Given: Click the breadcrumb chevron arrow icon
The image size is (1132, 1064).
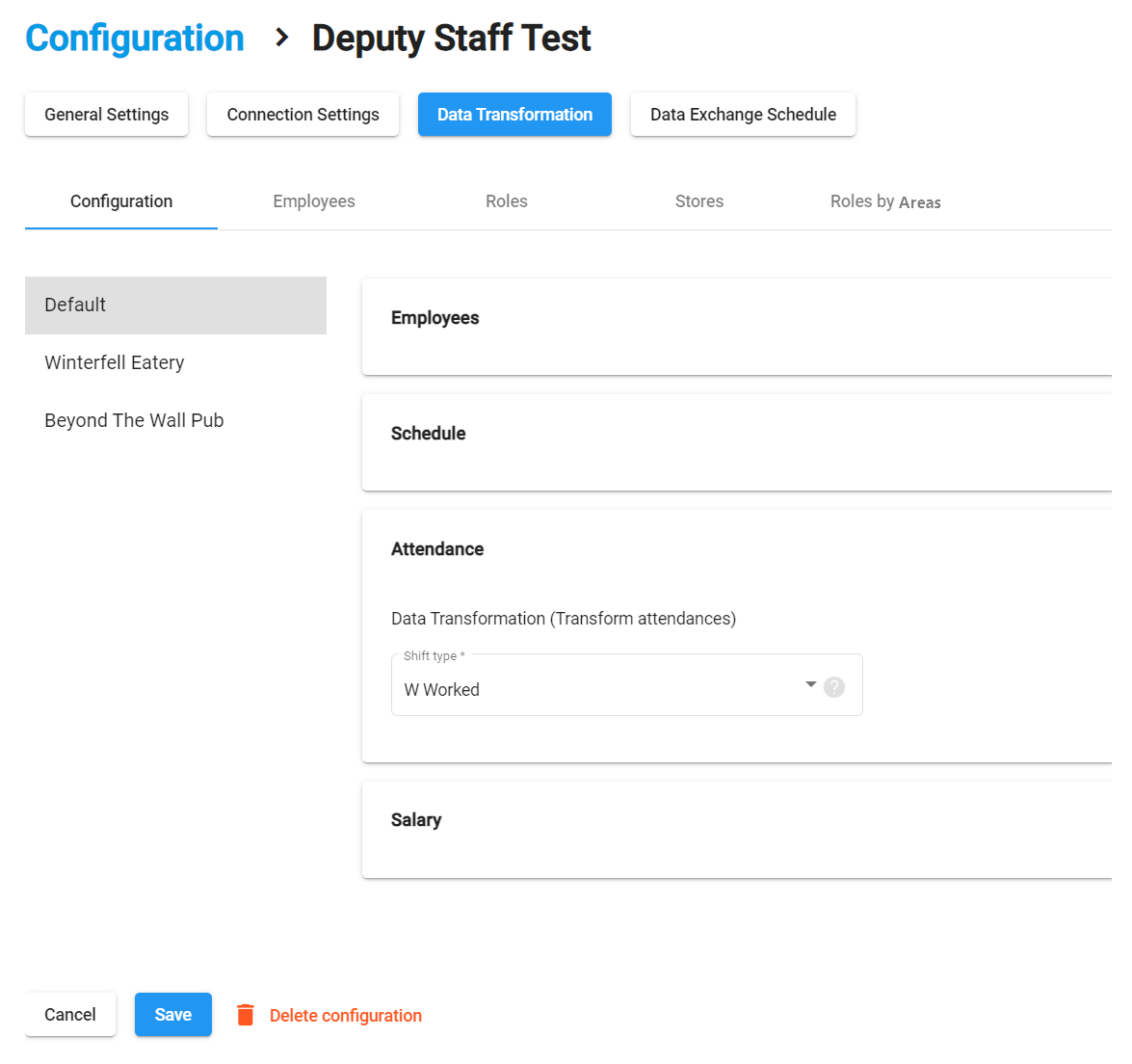Looking at the screenshot, I should (x=281, y=38).
